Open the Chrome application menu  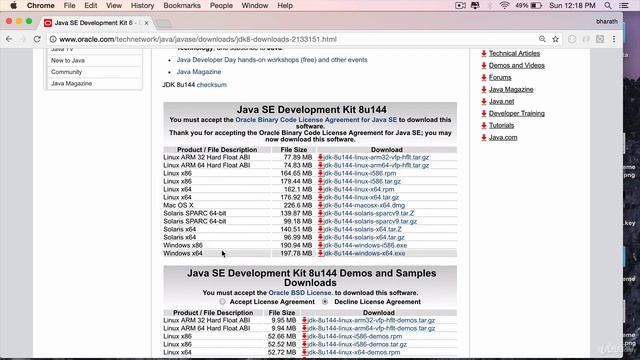pos(40,6)
